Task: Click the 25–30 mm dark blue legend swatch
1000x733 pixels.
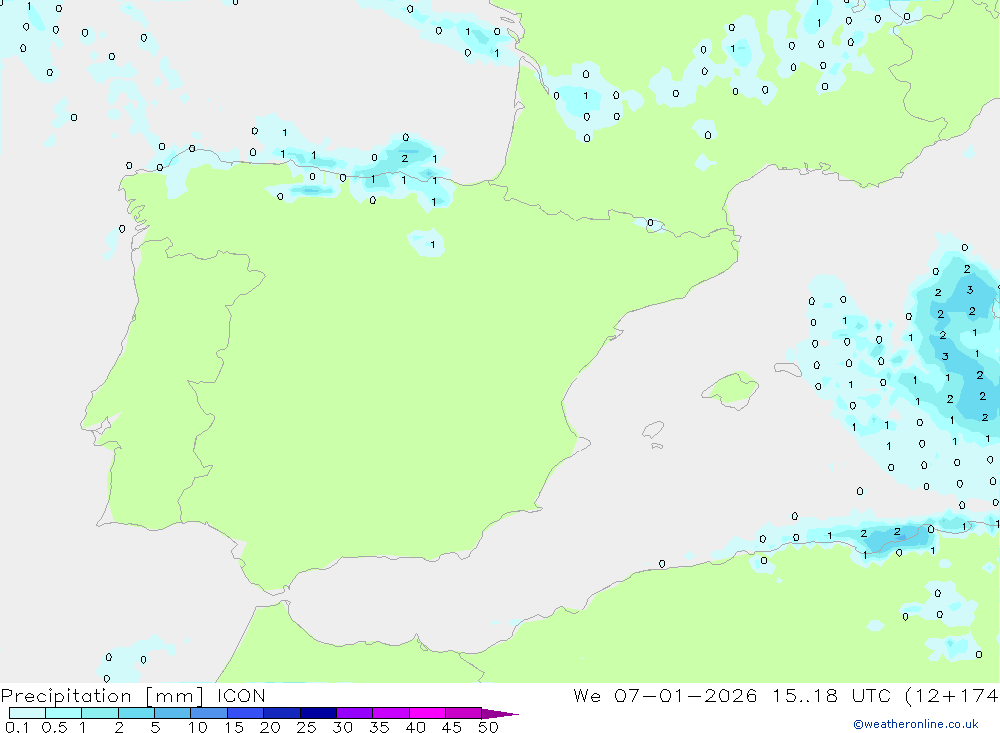Action: pyautogui.click(x=318, y=713)
